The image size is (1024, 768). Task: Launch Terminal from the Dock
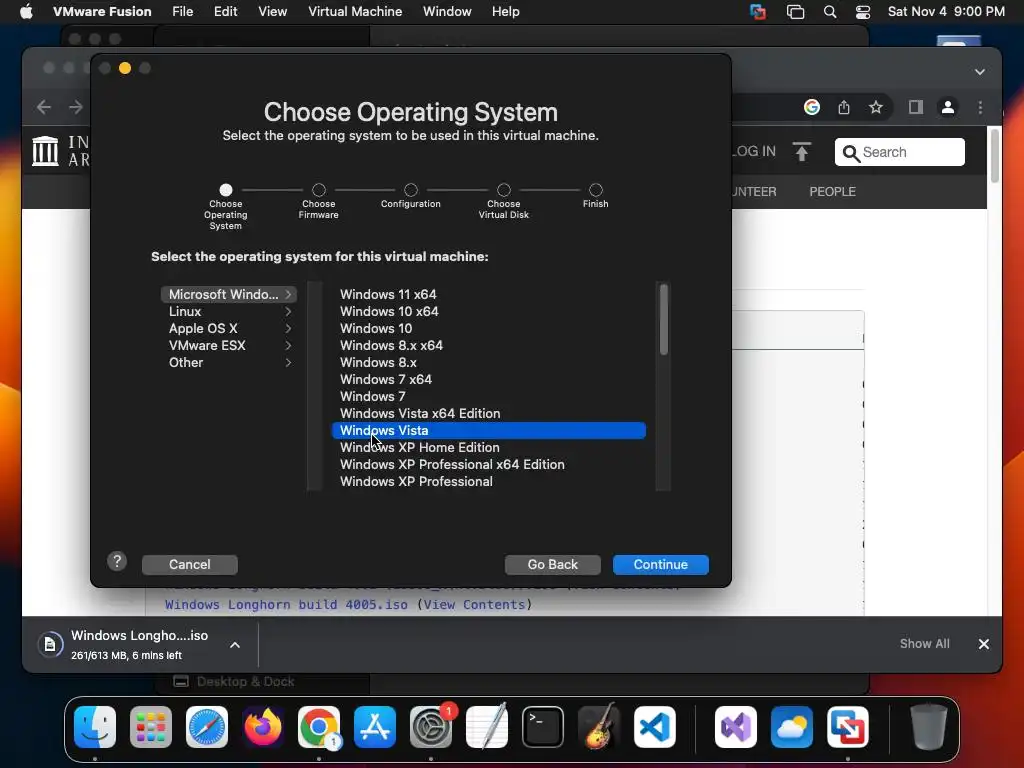click(543, 728)
